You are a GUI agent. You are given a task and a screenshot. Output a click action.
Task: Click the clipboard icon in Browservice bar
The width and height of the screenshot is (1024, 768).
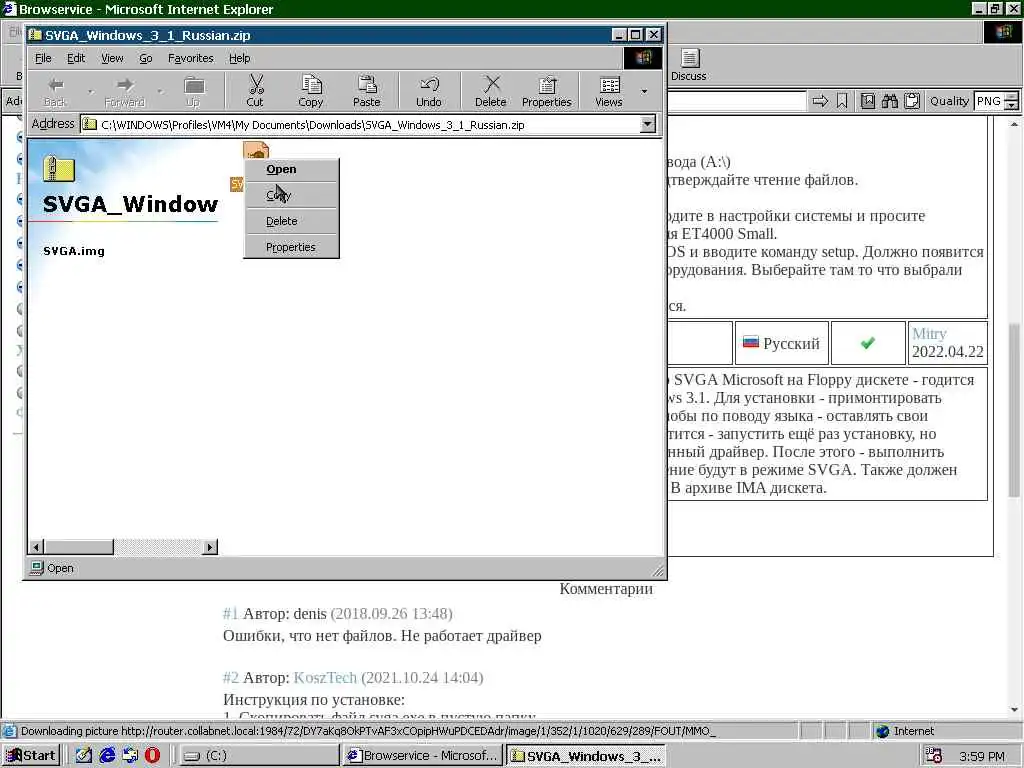point(912,101)
